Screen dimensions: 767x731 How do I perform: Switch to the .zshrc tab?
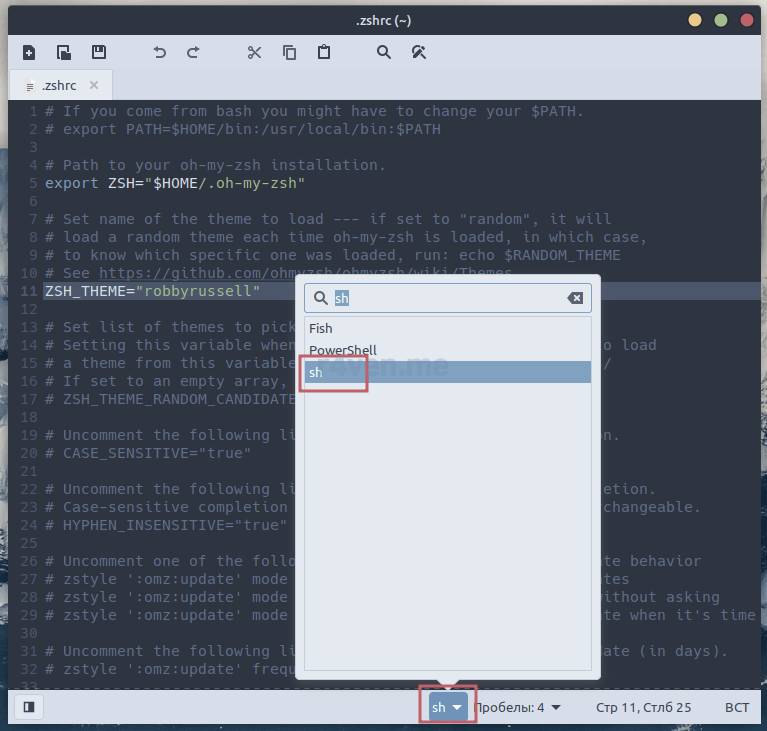(x=58, y=86)
